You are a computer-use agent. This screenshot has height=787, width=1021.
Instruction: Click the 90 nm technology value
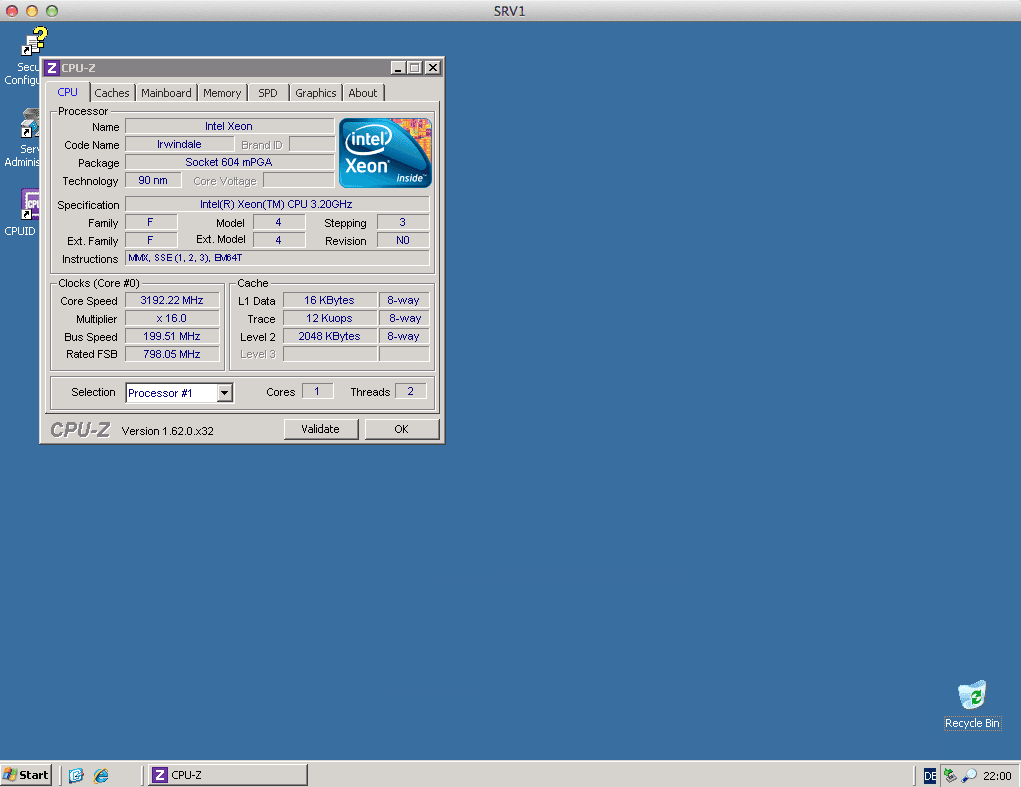pos(153,180)
